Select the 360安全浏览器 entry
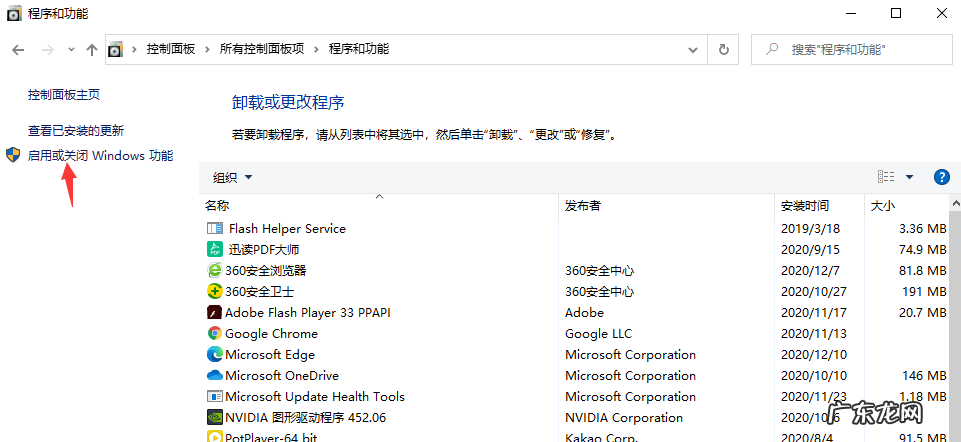Viewport: 961px width, 442px height. click(265, 270)
